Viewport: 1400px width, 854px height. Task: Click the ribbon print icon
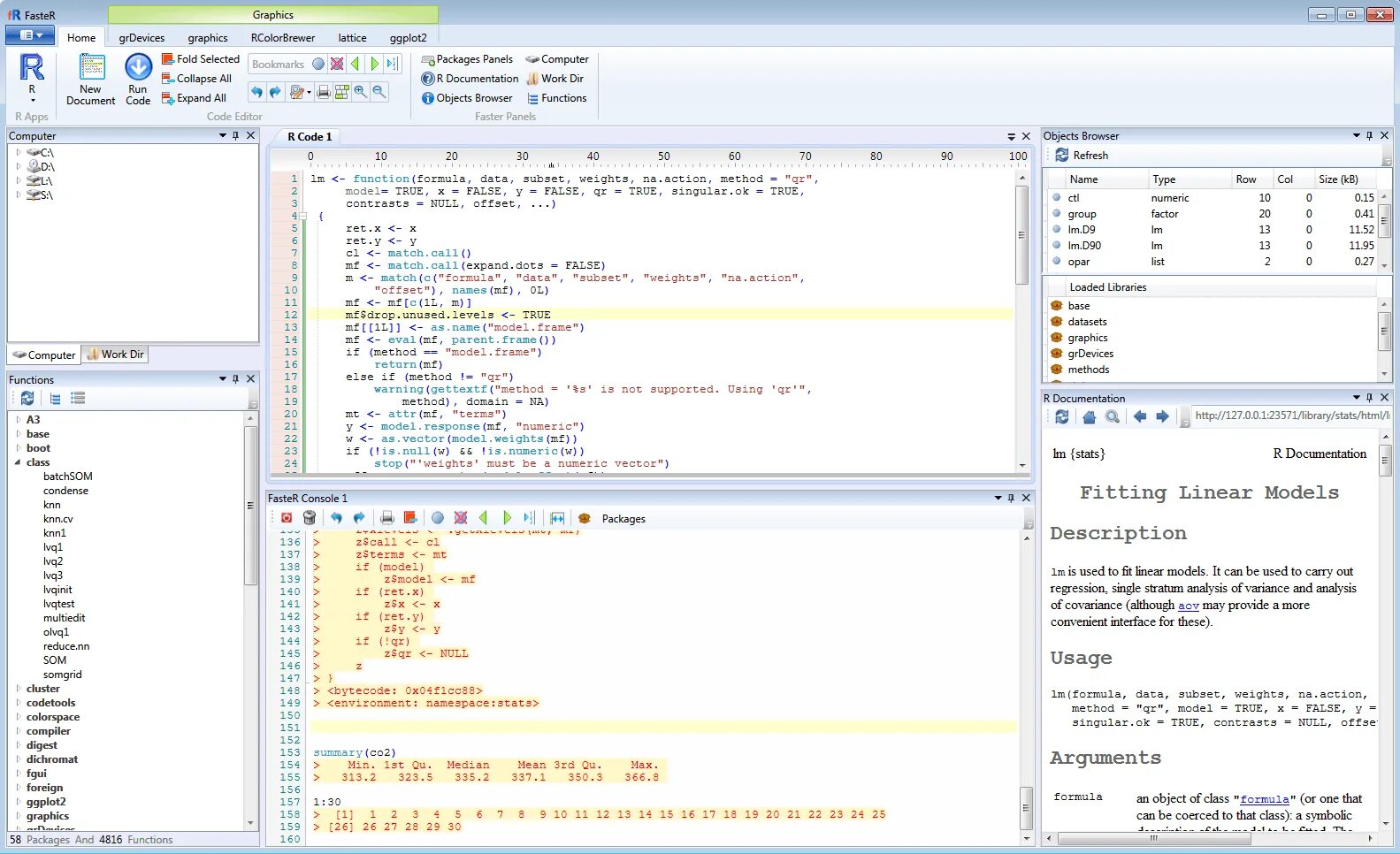[x=324, y=92]
